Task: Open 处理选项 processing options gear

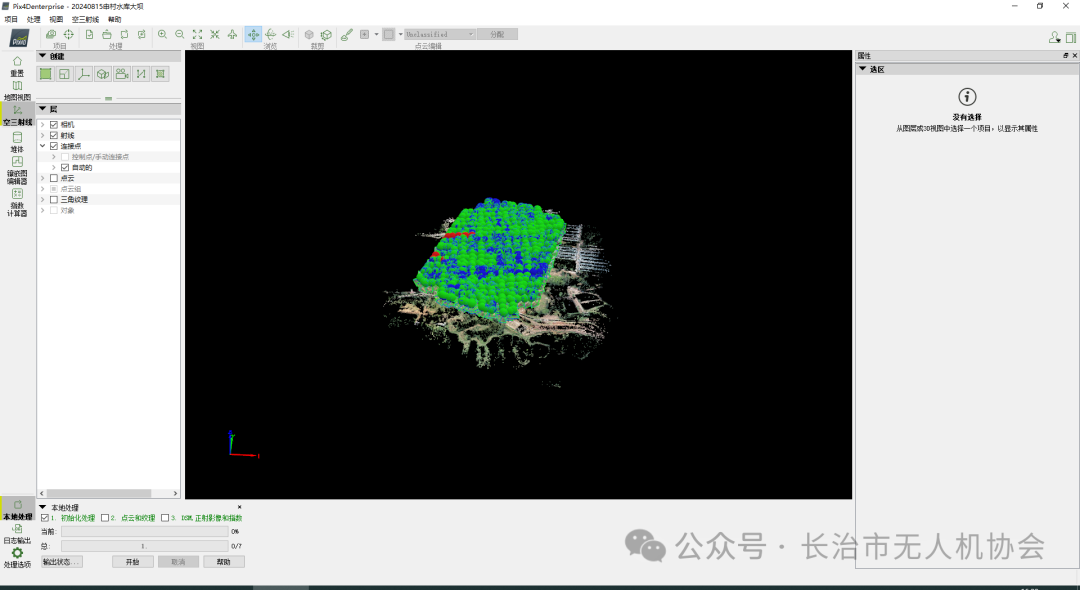Action: coord(17,558)
